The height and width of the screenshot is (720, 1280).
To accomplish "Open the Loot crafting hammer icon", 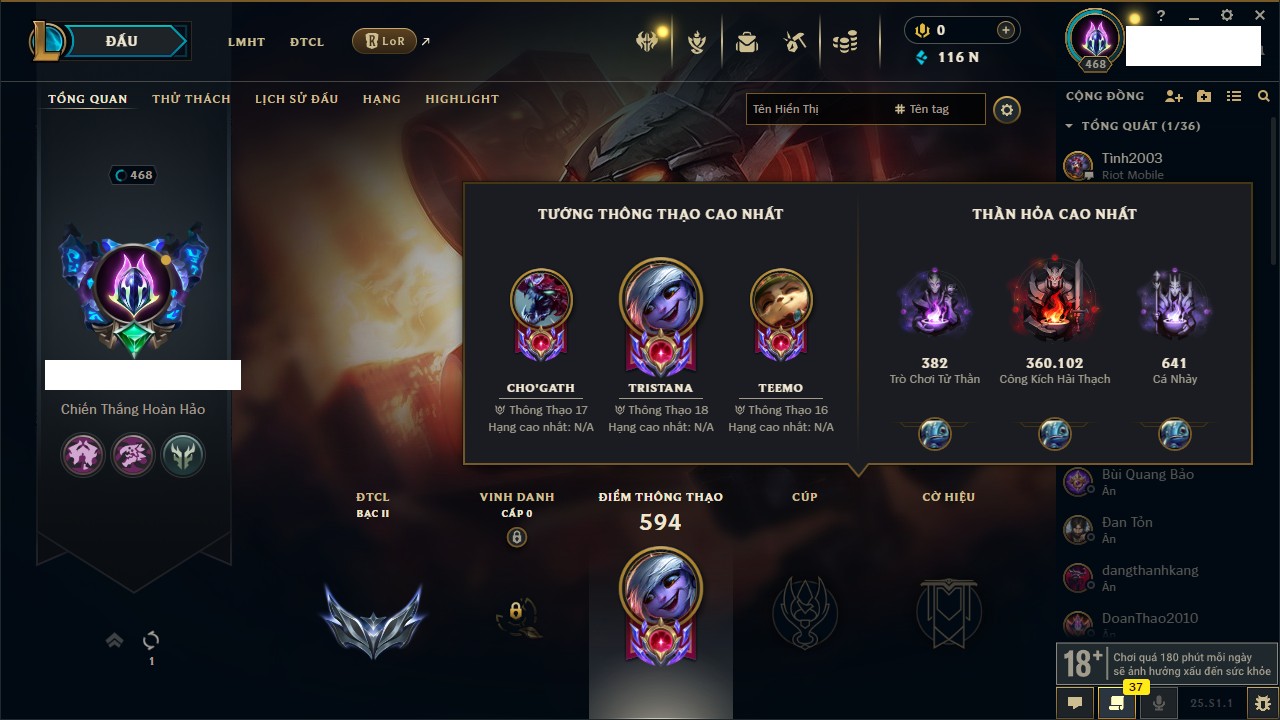I will click(795, 42).
